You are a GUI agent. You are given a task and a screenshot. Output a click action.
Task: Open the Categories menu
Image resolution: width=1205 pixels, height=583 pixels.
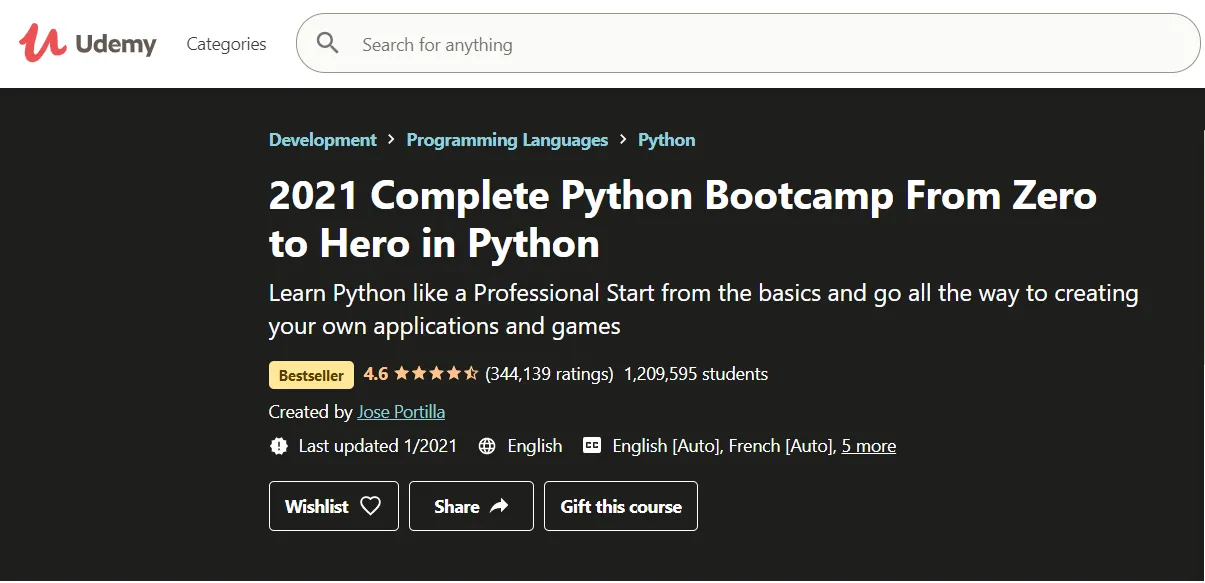227,44
